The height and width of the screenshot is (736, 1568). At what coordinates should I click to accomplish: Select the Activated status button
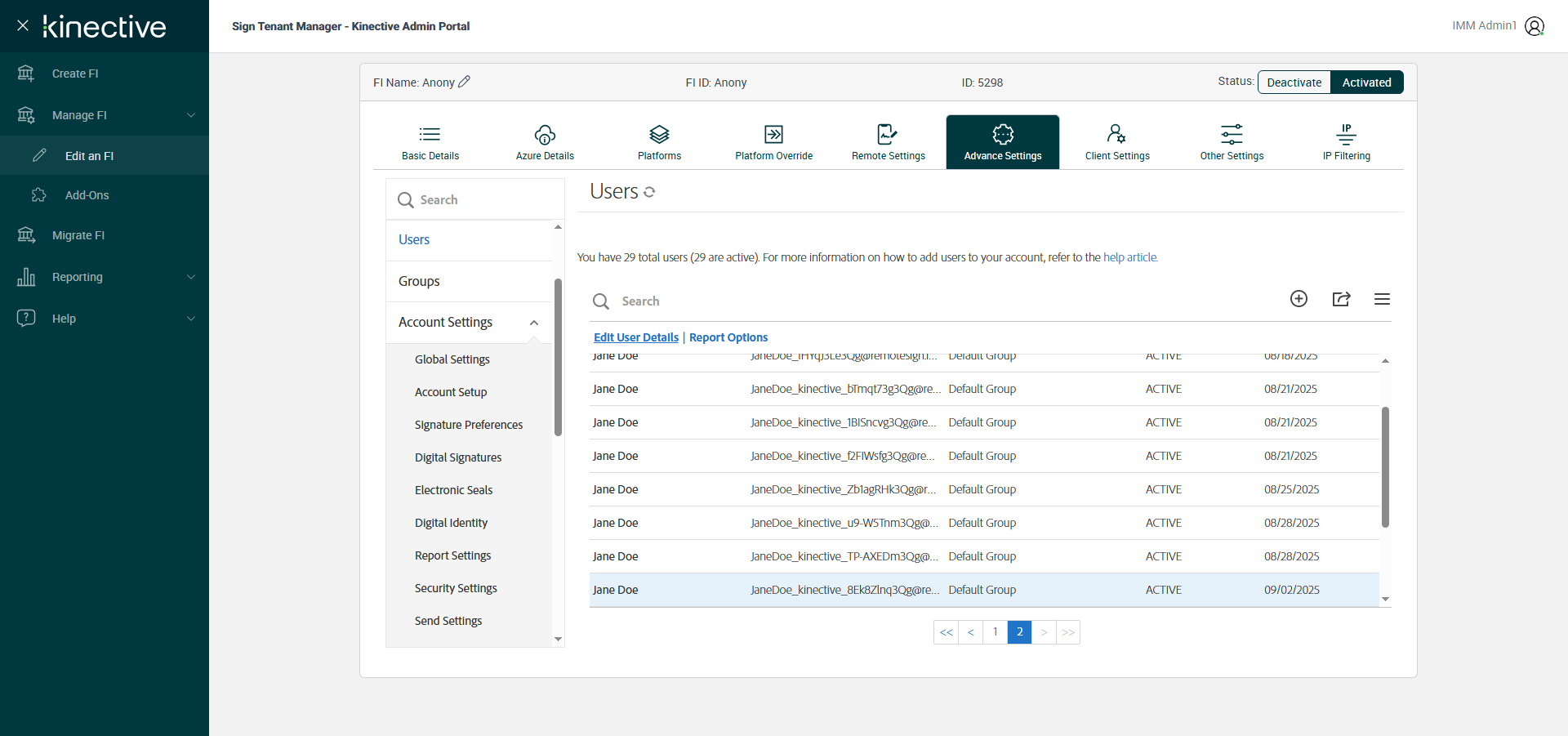pos(1366,83)
